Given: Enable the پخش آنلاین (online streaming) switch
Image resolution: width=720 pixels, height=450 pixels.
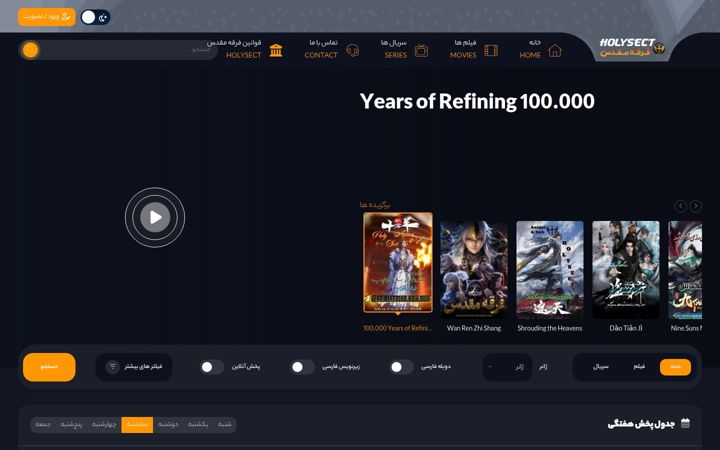Looking at the screenshot, I should pos(212,367).
